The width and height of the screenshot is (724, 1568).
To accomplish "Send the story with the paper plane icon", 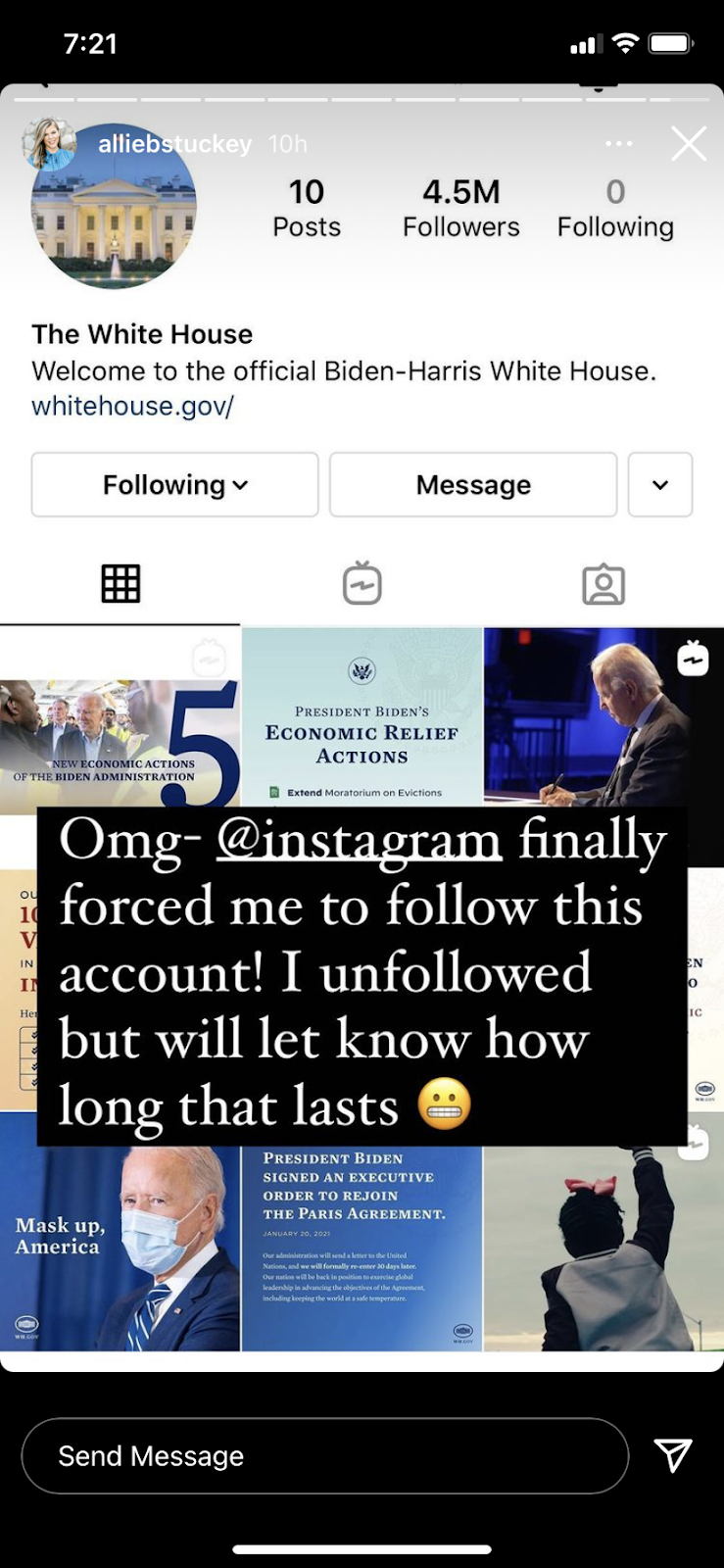I will 673,1455.
